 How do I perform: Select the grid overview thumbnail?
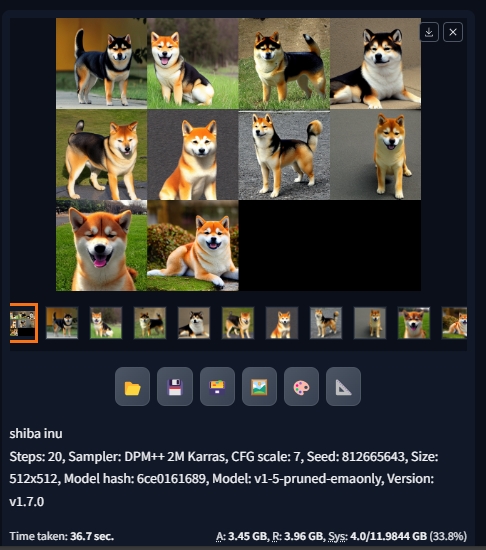23,323
